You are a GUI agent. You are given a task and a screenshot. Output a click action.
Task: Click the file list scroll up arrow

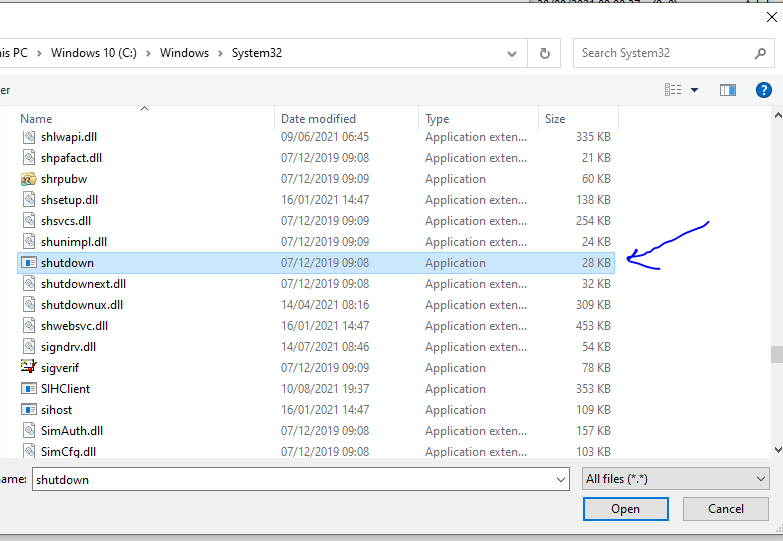pyautogui.click(x=778, y=115)
